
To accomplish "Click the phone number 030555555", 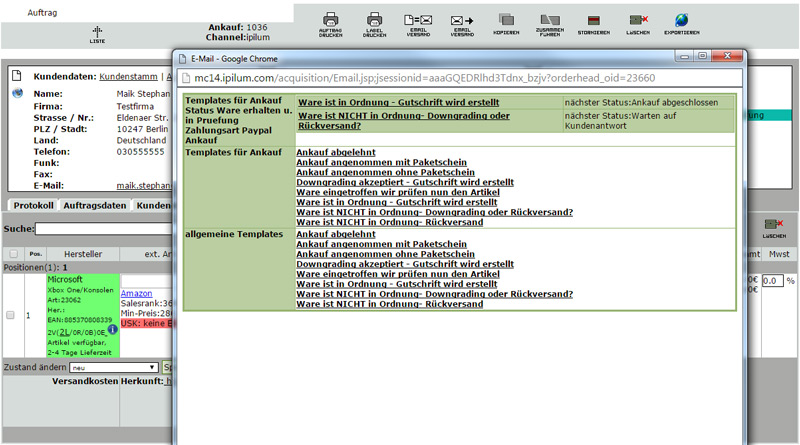I will [140, 152].
